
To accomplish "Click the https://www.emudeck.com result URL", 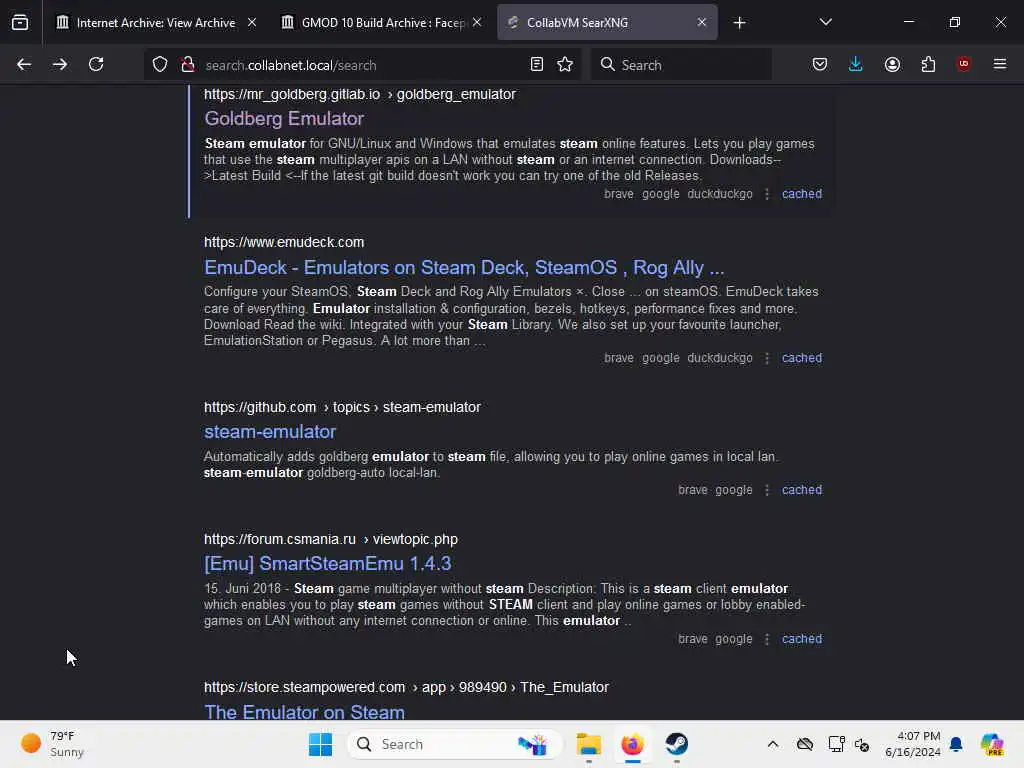I will tap(284, 242).
